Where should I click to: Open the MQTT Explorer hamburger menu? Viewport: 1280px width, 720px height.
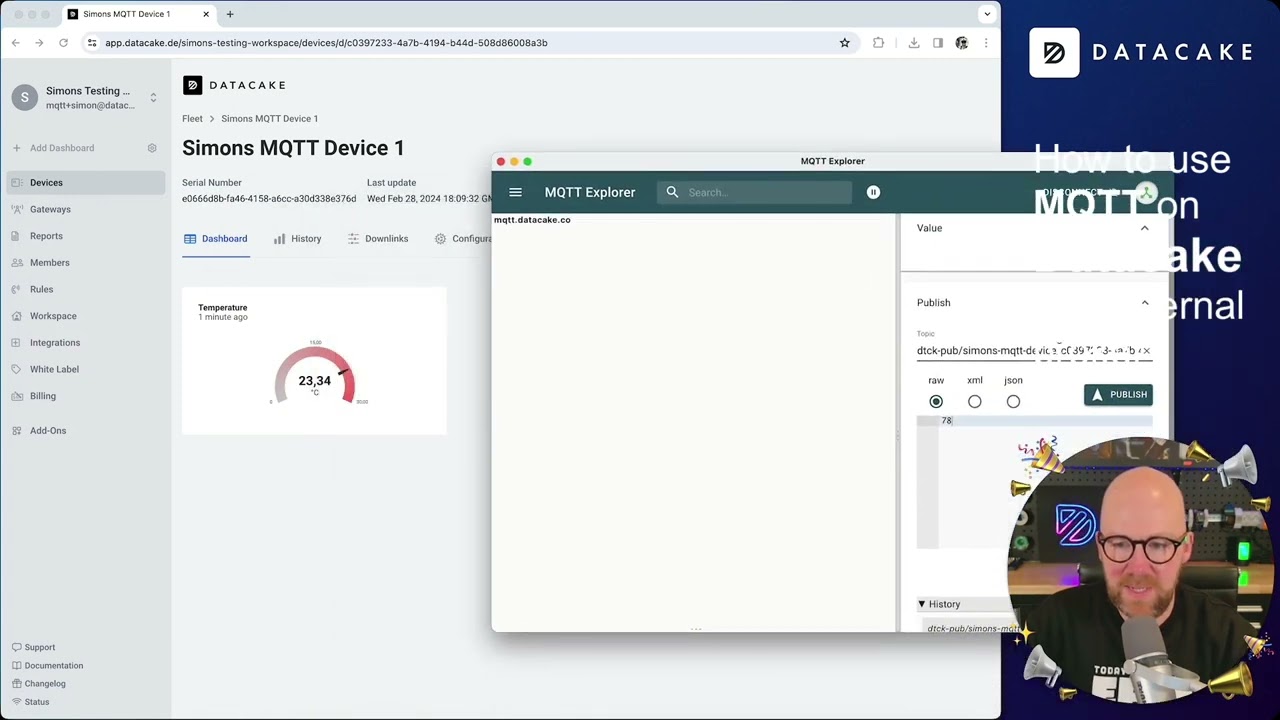coord(515,192)
